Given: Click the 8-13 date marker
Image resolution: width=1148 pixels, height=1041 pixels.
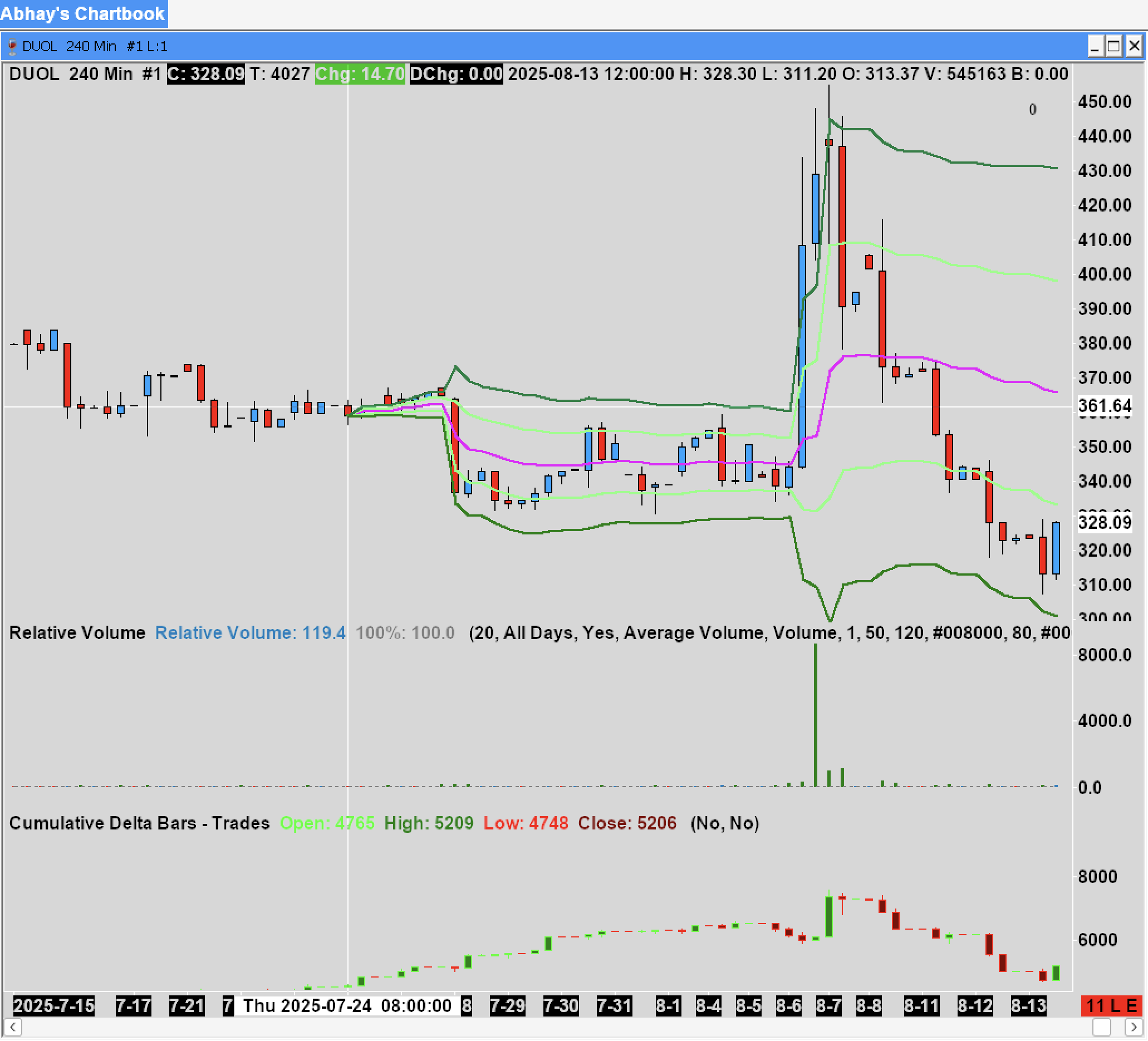Looking at the screenshot, I should click(1028, 1007).
